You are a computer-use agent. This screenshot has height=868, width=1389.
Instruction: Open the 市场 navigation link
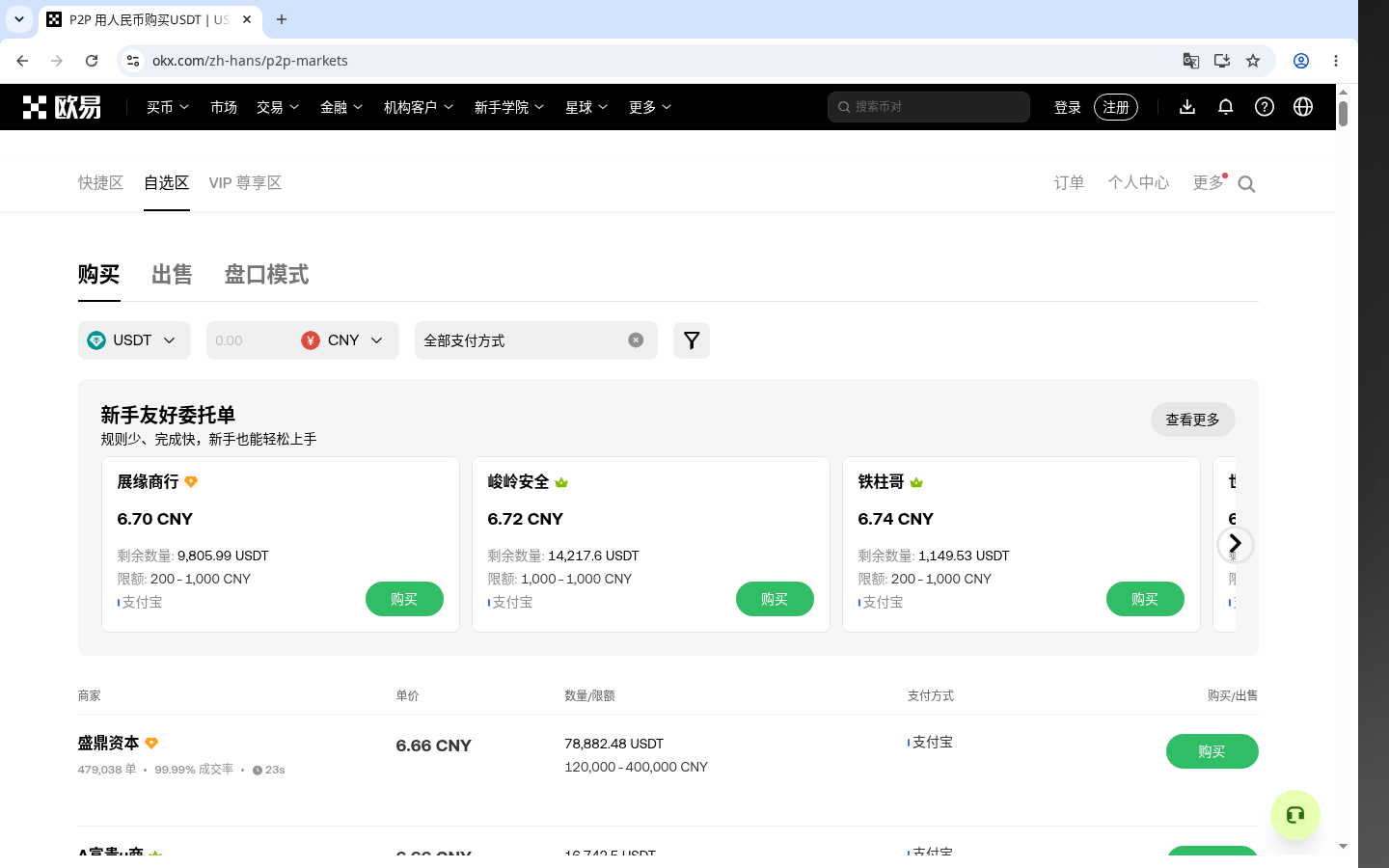pos(224,107)
